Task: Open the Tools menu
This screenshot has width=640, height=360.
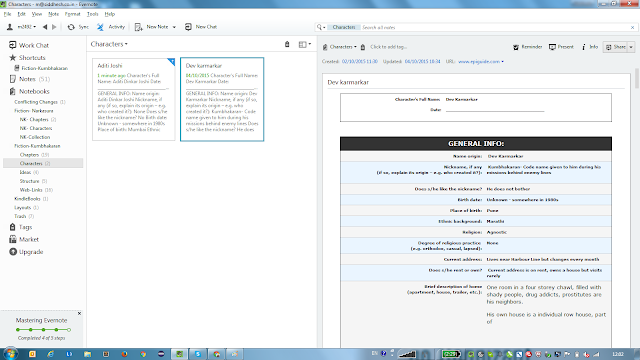Action: pyautogui.click(x=93, y=14)
